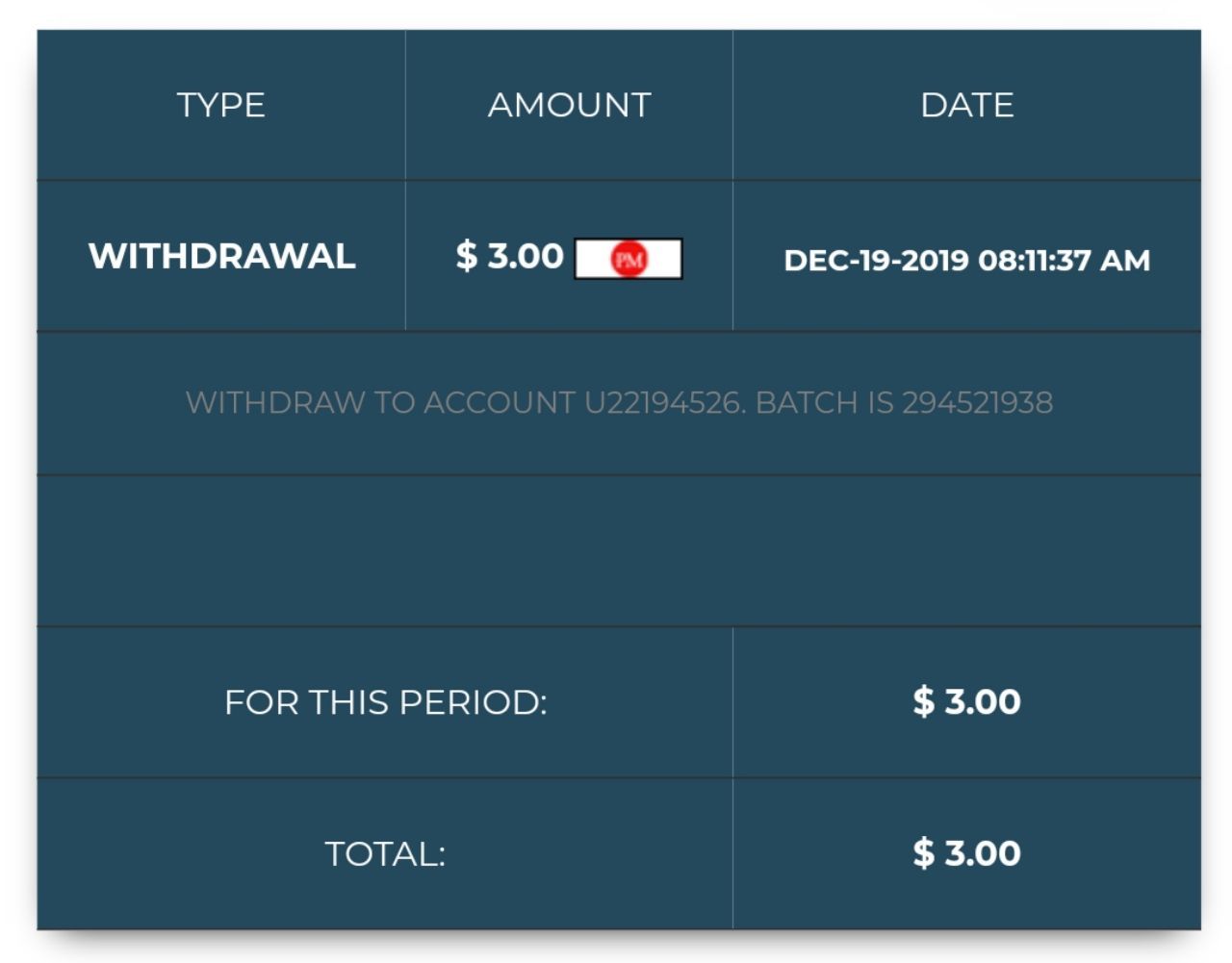Click the FOR THIS PERIOD label
Image resolution: width=1232 pixels, height=963 pixels.
pyautogui.click(x=385, y=702)
